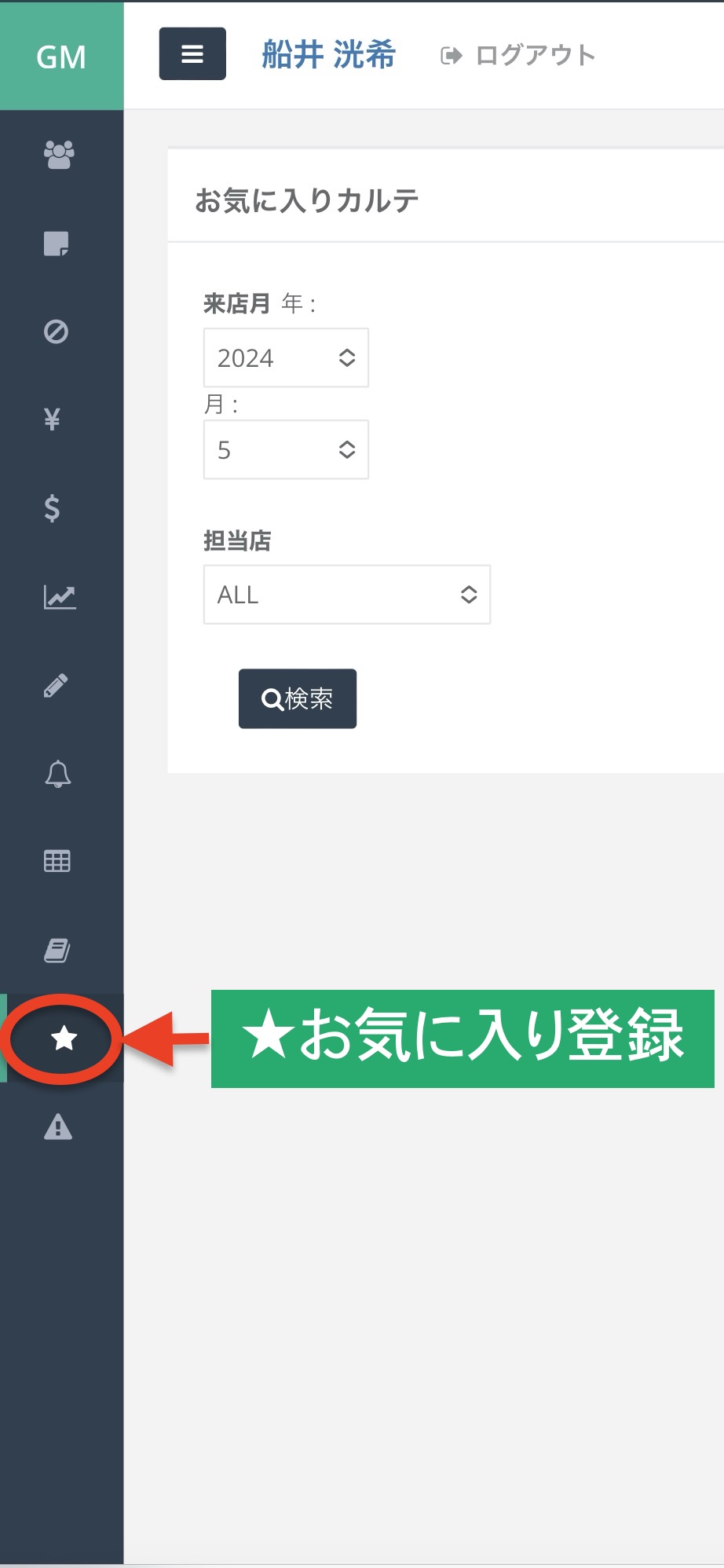The image size is (724, 1568).
Task: Expand the month dropdown showing 5
Action: tap(286, 449)
